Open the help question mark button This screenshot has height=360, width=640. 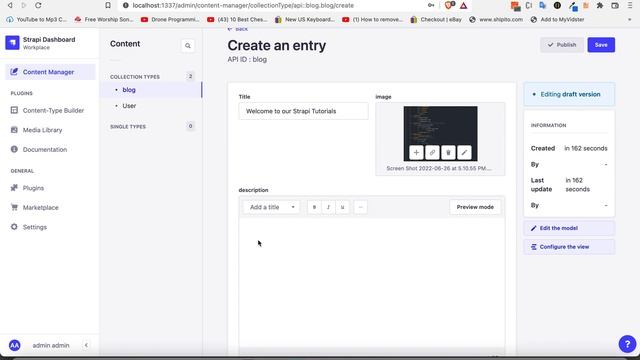[627, 344]
